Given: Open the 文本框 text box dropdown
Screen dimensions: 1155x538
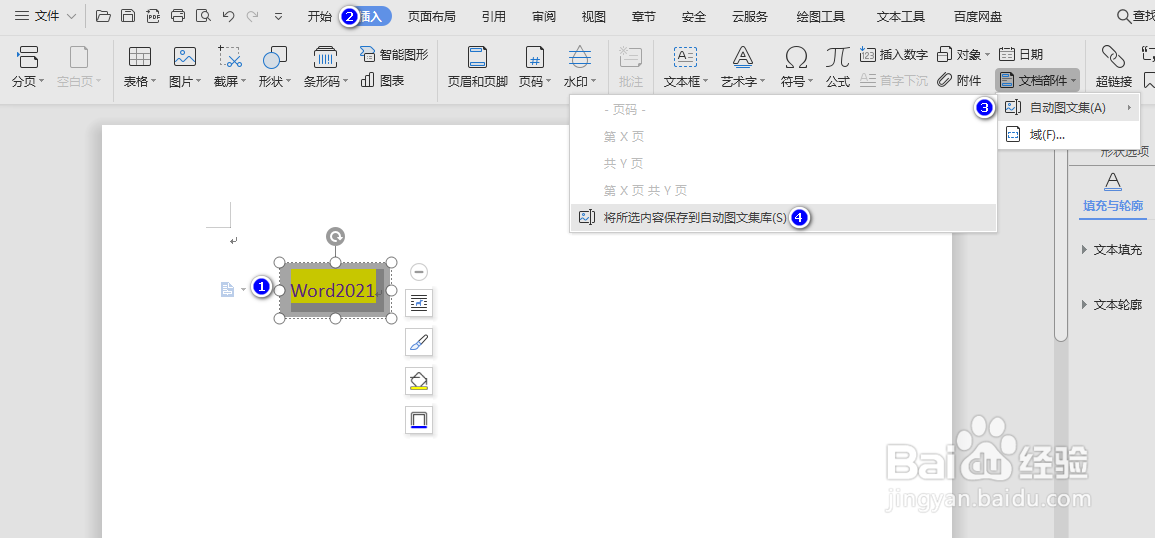Looking at the screenshot, I should (x=686, y=66).
